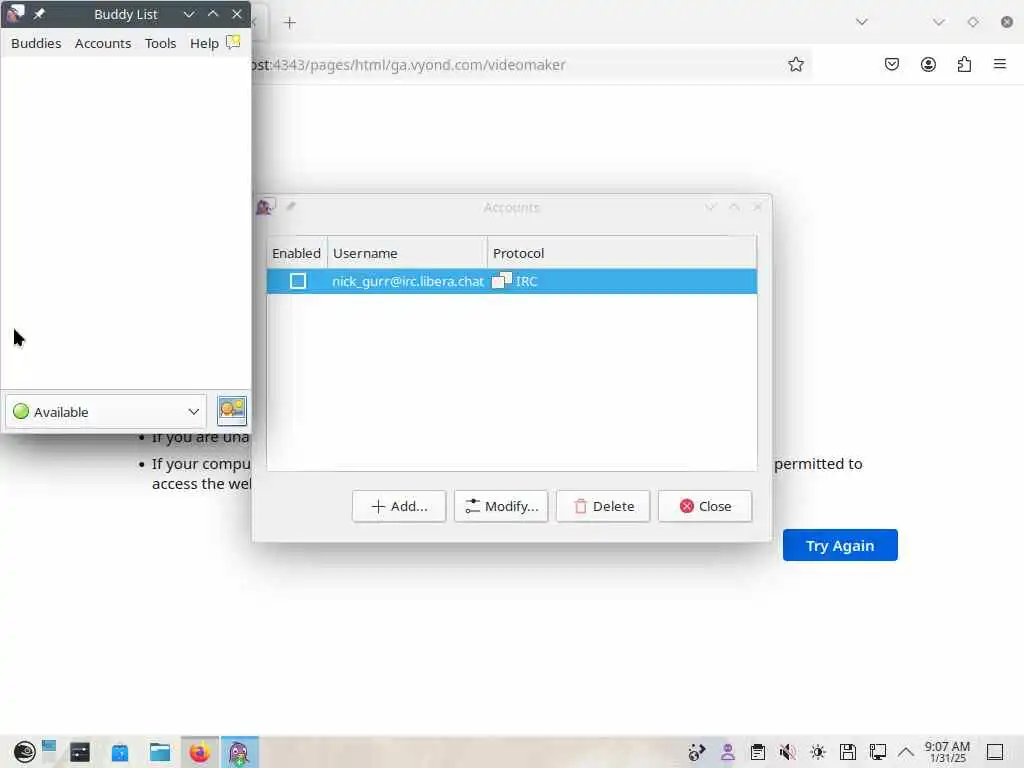
Task: Pin the Accounts dialog window
Action: coord(291,206)
